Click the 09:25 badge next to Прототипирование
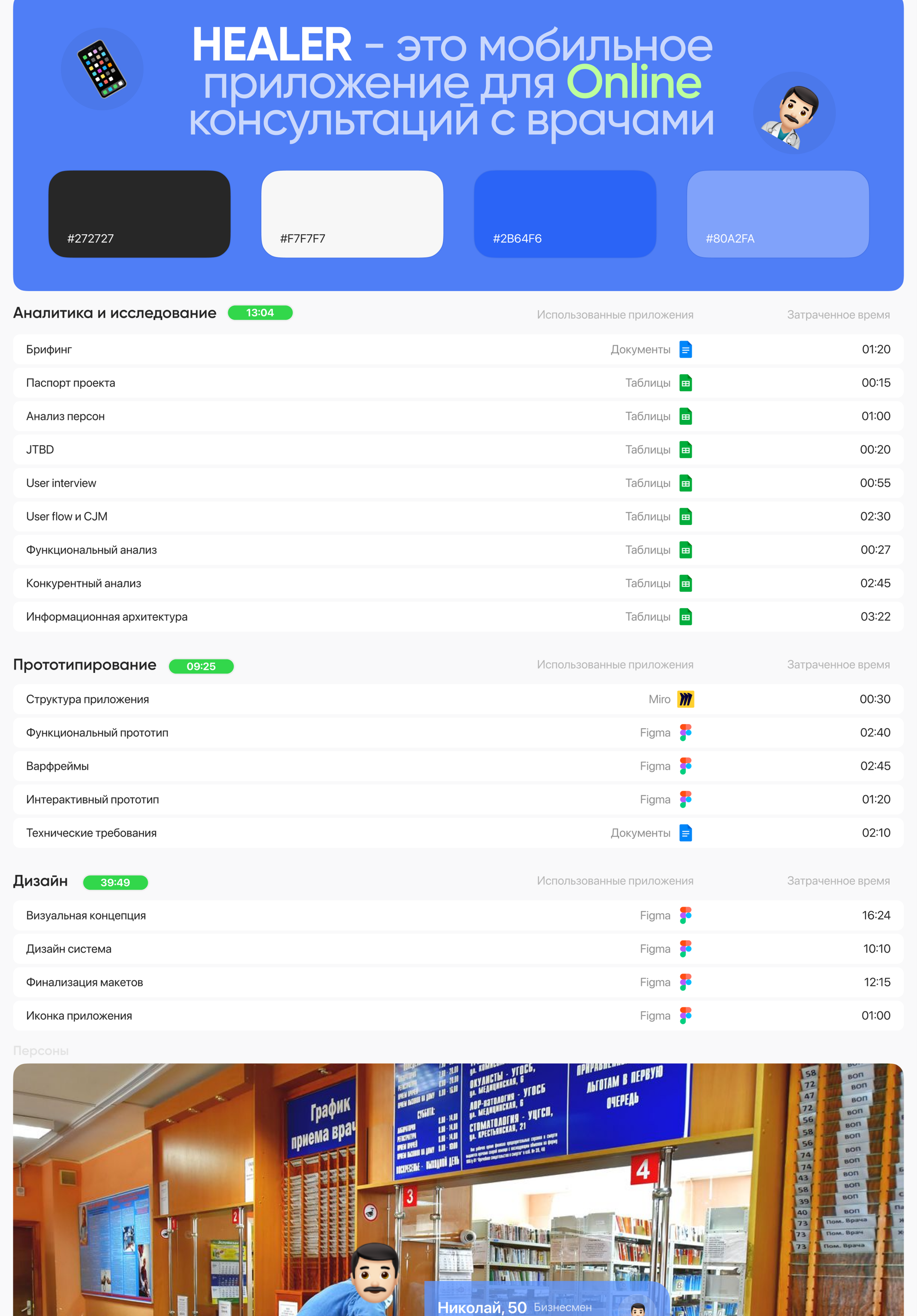The width and height of the screenshot is (917, 1316). [x=201, y=666]
